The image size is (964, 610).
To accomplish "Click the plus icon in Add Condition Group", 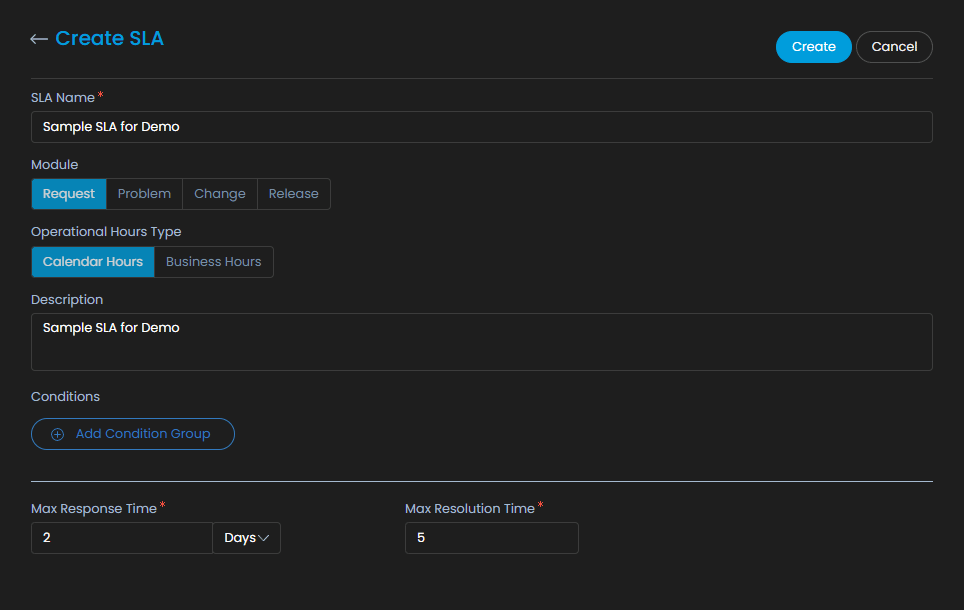I will pos(57,434).
